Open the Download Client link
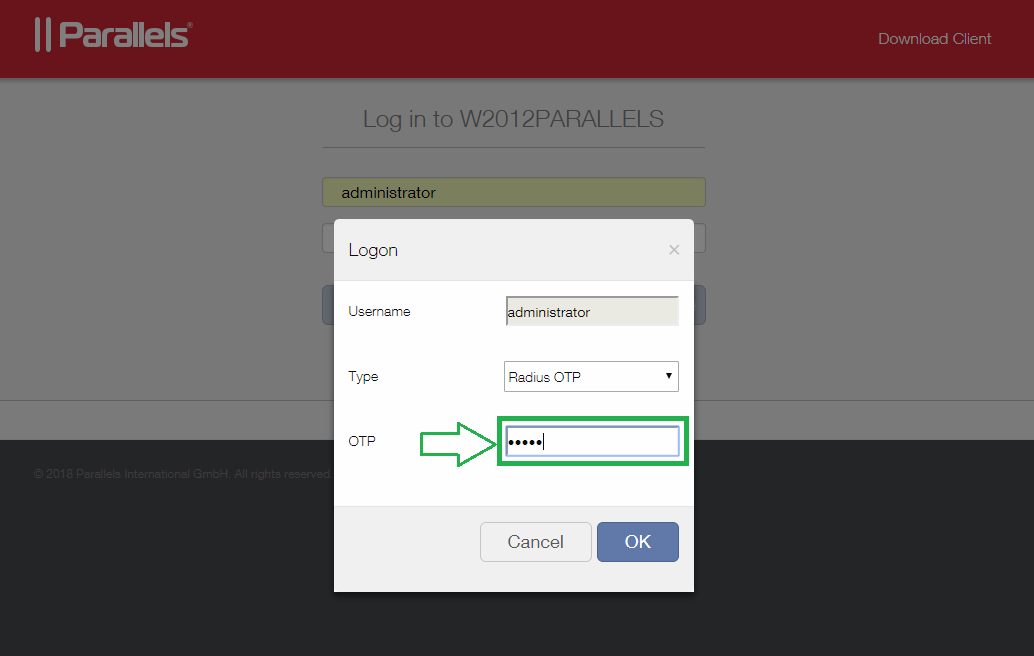Image resolution: width=1034 pixels, height=656 pixels. 934,39
